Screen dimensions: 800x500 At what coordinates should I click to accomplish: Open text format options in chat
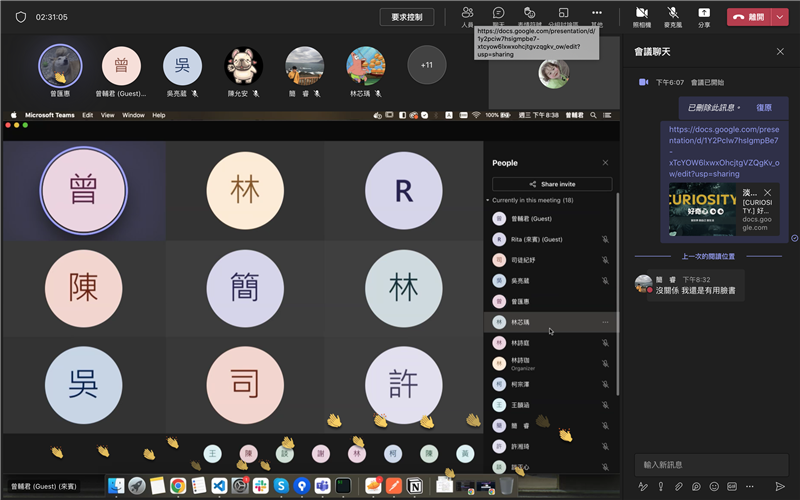[643, 486]
